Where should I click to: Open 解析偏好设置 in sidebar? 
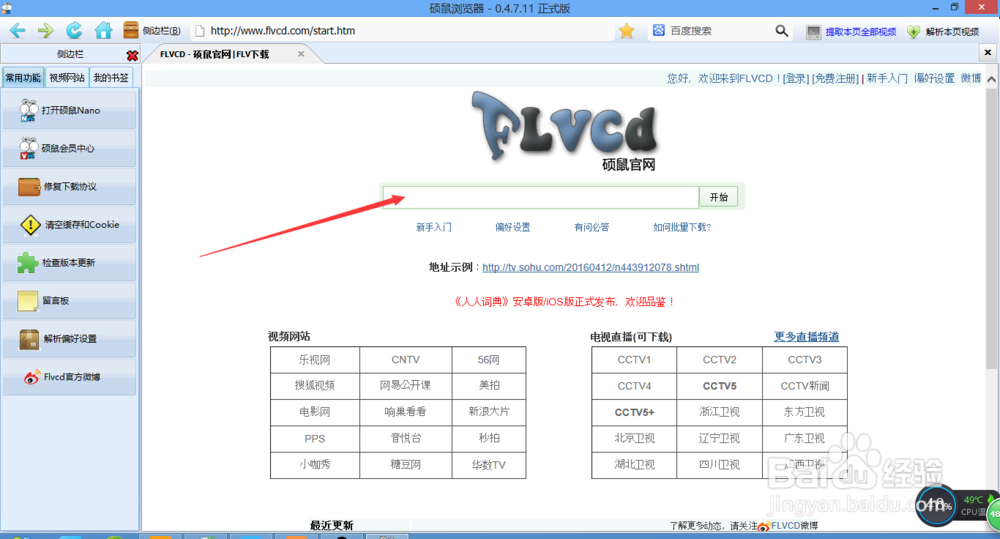(x=70, y=339)
